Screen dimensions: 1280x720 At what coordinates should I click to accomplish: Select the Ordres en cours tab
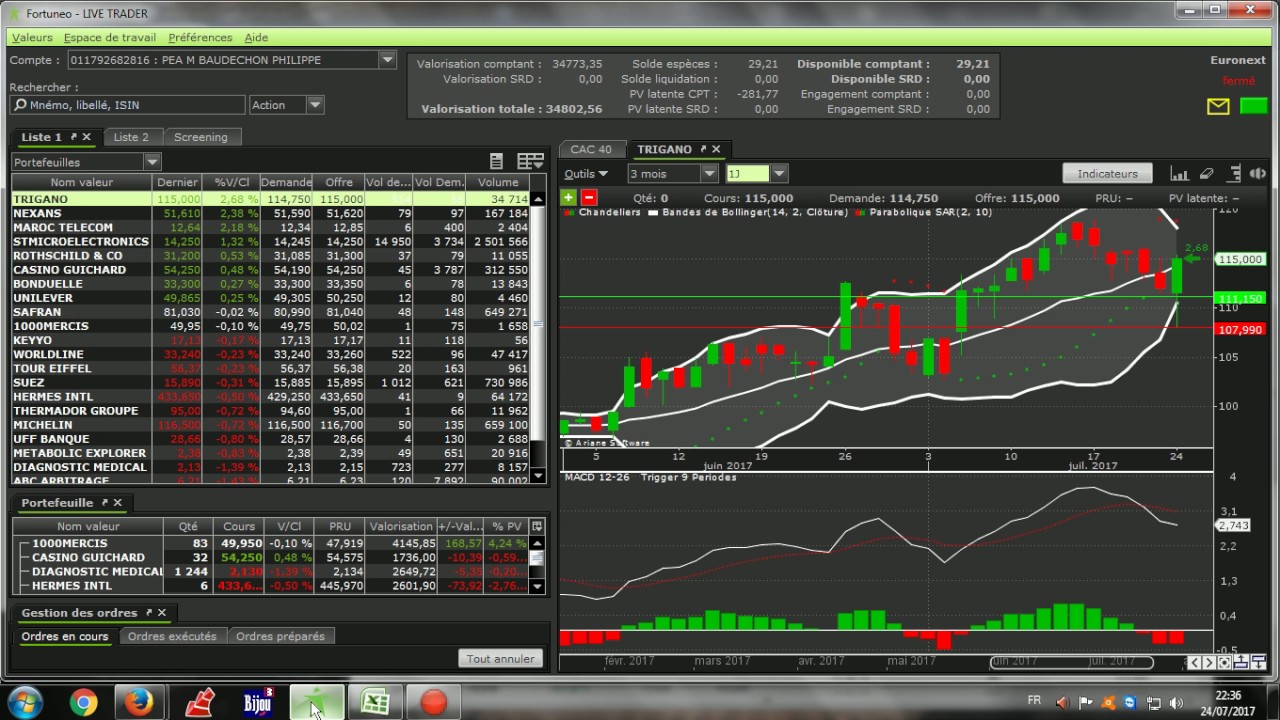[65, 636]
